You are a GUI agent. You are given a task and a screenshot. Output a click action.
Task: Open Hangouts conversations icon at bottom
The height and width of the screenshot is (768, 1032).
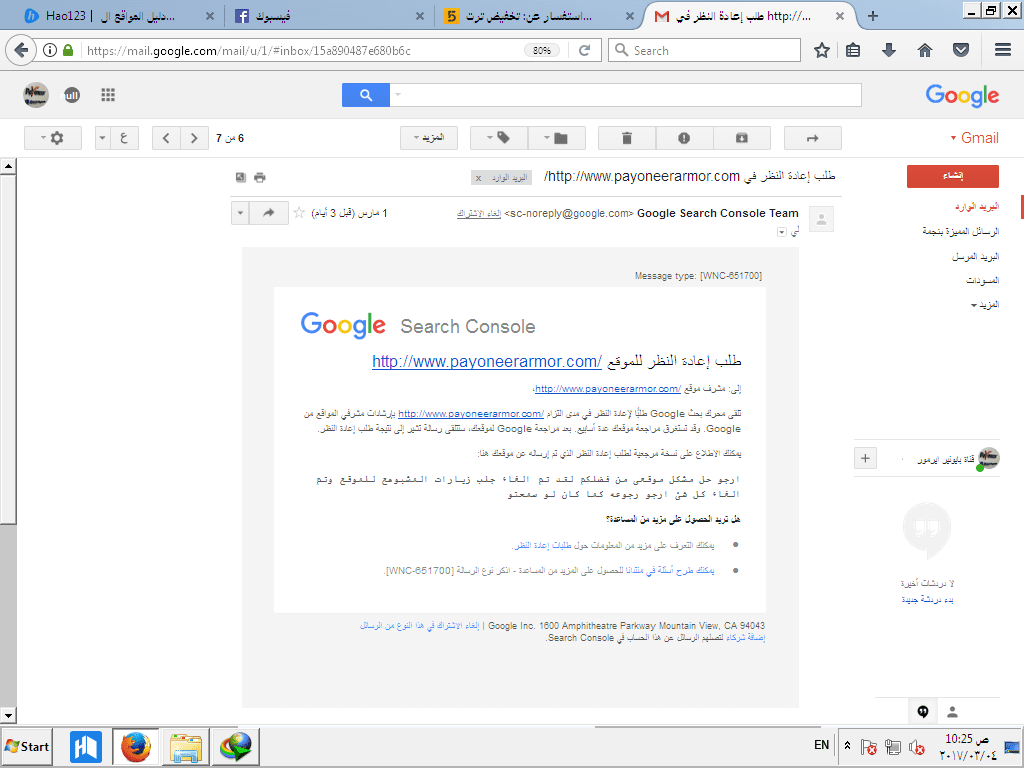[x=923, y=711]
